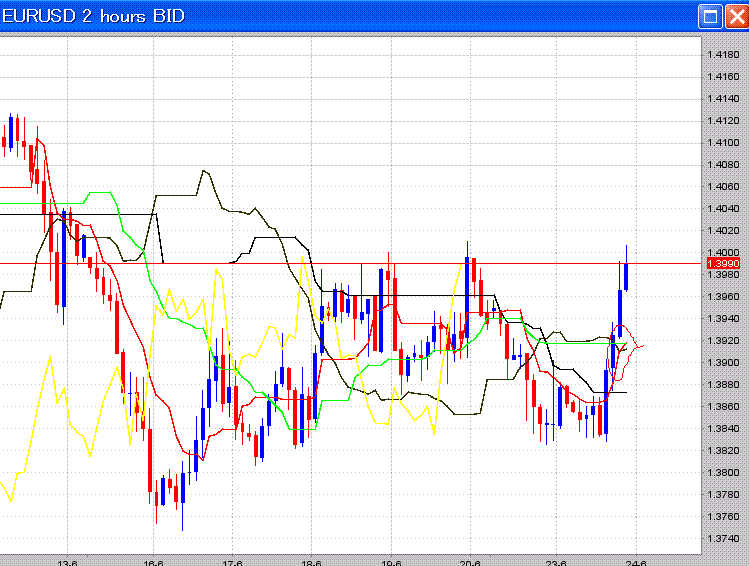The width and height of the screenshot is (749, 566).
Task: Click the 1.4140 price axis label
Action: 722,98
